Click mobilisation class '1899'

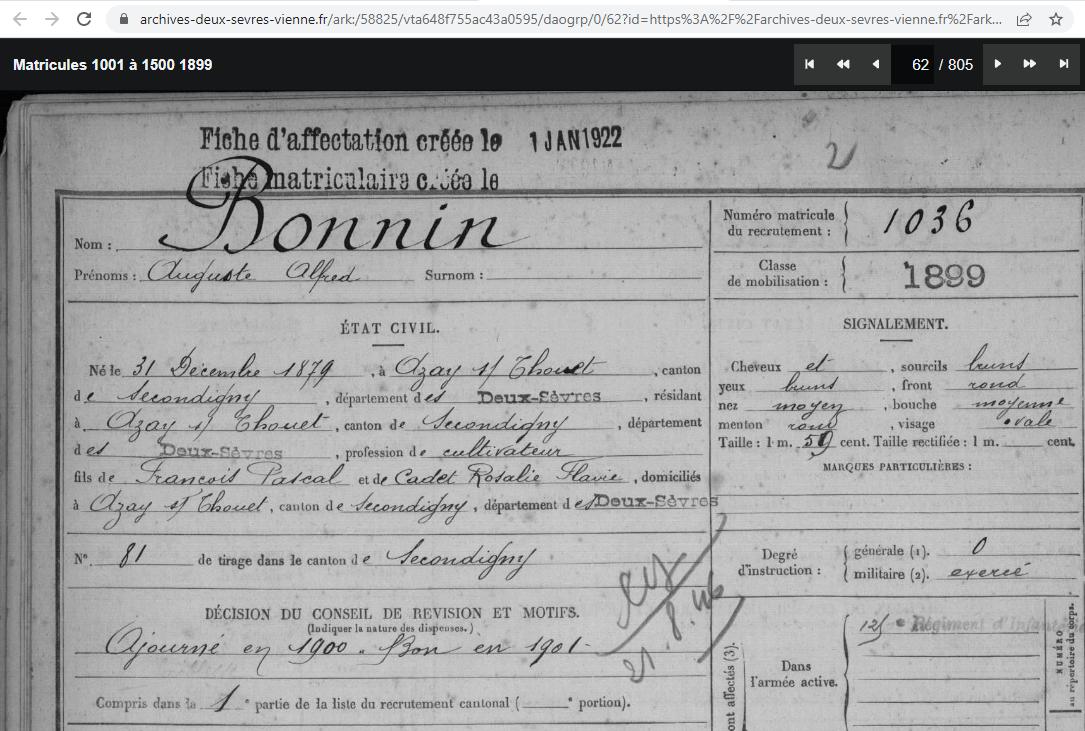(x=944, y=276)
